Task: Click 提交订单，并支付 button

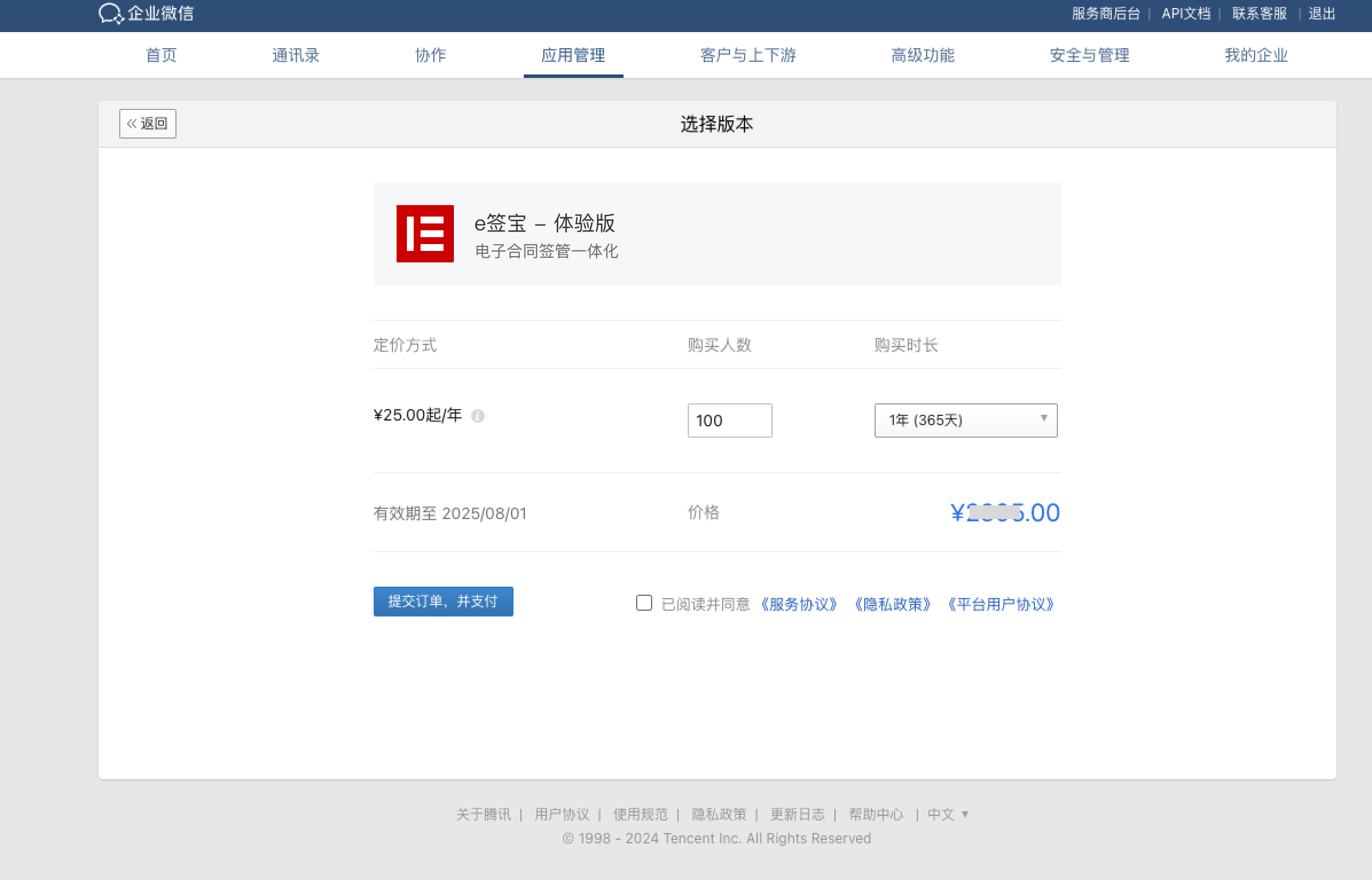Action: click(443, 602)
